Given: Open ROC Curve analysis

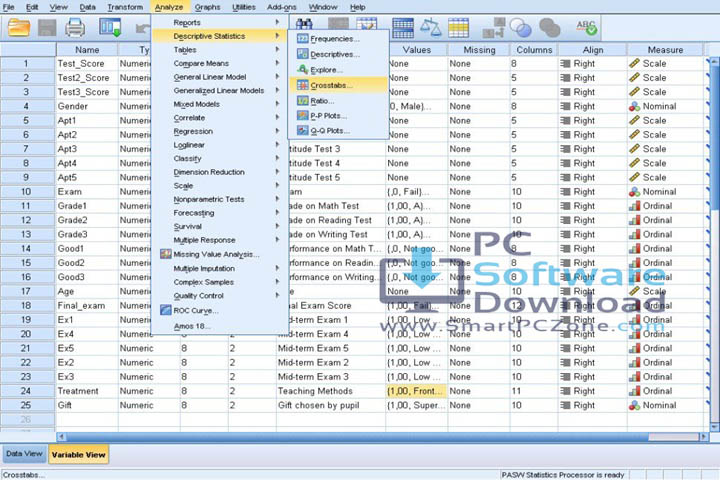Looking at the screenshot, I should point(219,311).
